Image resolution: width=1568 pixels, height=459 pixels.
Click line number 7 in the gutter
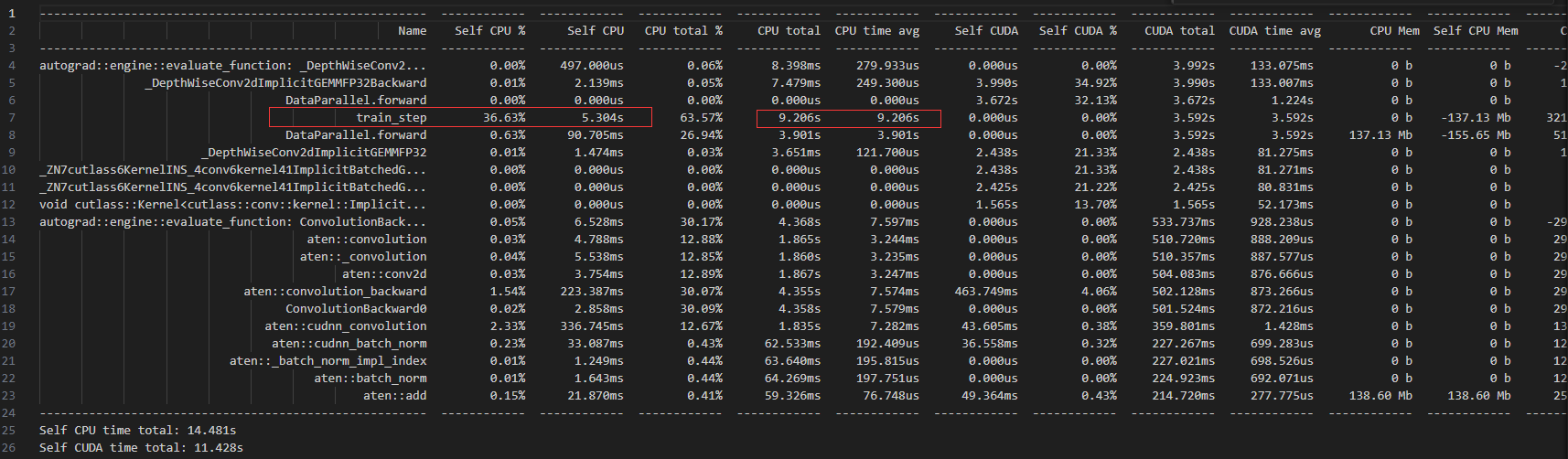[x=12, y=117]
